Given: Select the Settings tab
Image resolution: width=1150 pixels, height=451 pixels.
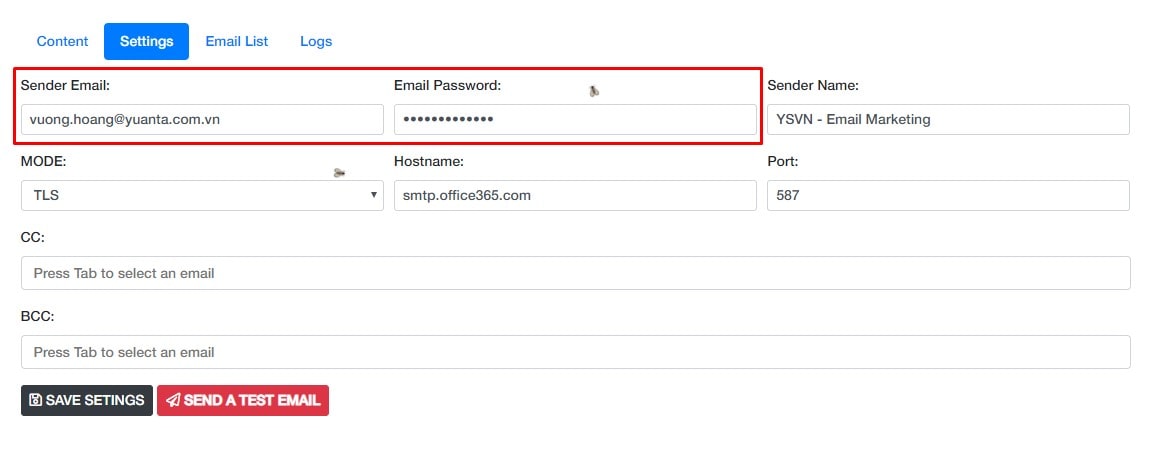Looking at the screenshot, I should (x=147, y=41).
